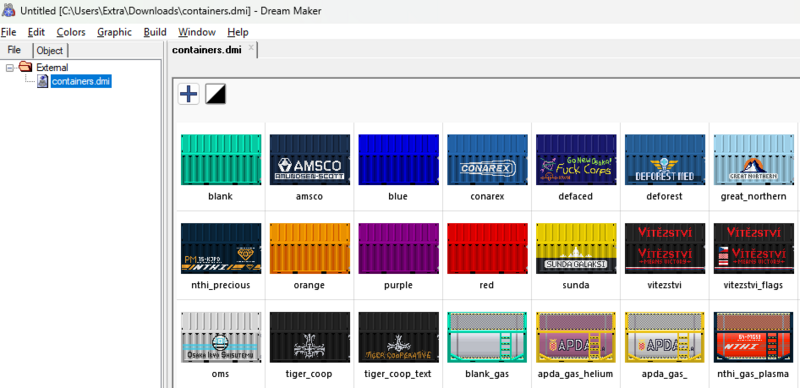The width and height of the screenshot is (800, 388).
Task: Toggle the black-white background icon
Action: (215, 94)
